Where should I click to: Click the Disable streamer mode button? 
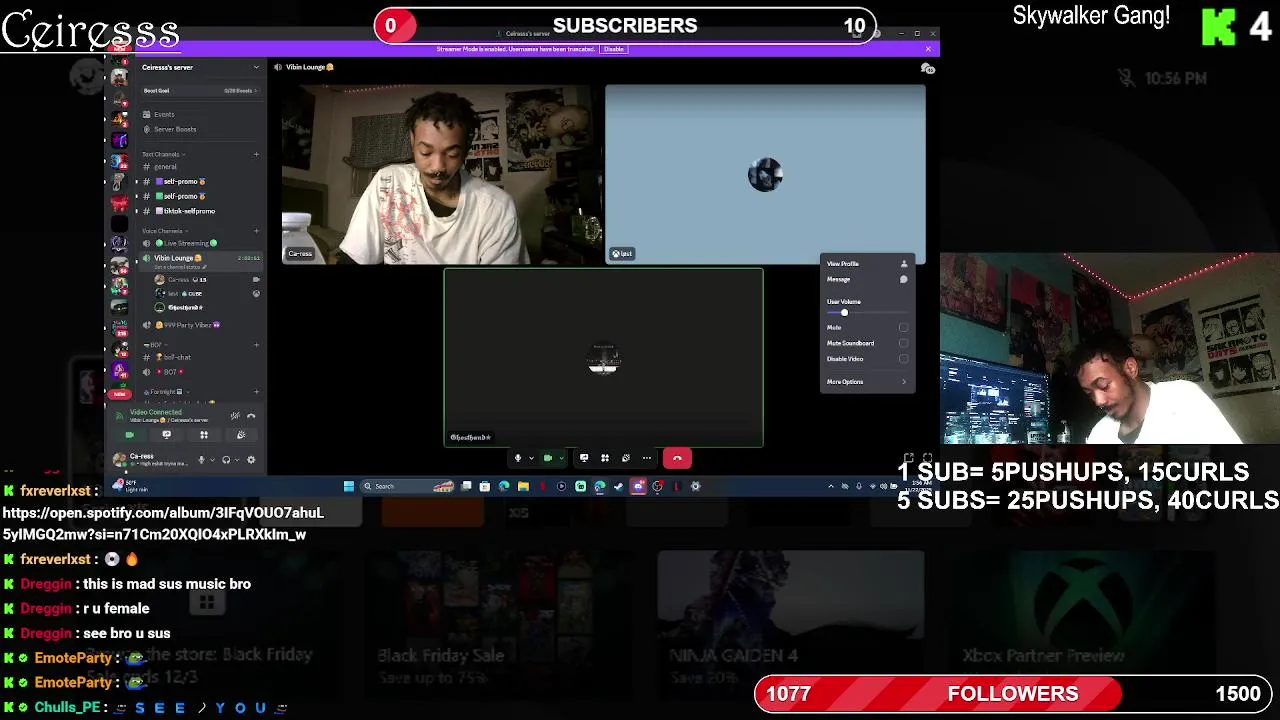(614, 49)
